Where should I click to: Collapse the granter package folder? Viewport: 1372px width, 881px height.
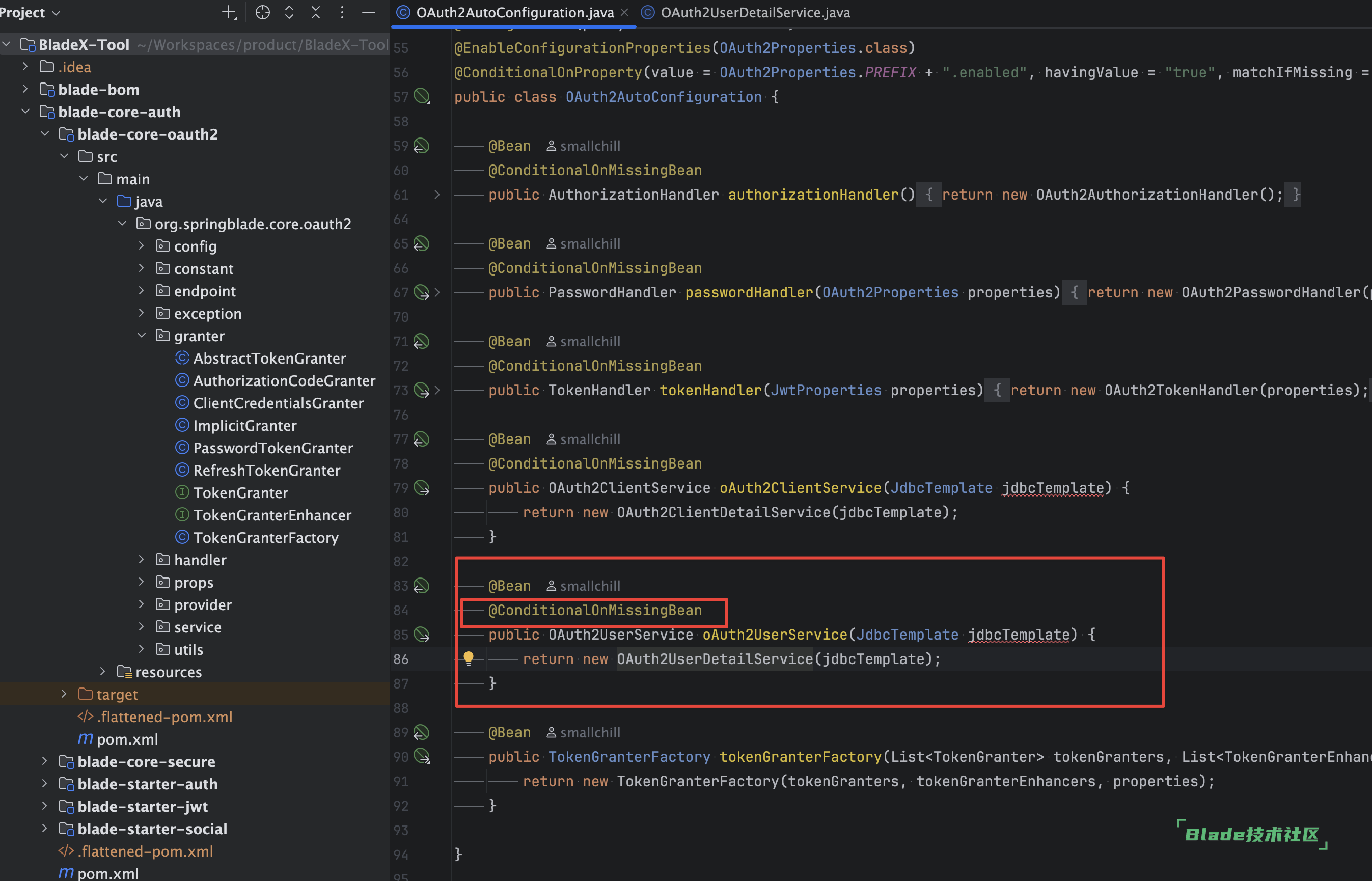[x=141, y=336]
